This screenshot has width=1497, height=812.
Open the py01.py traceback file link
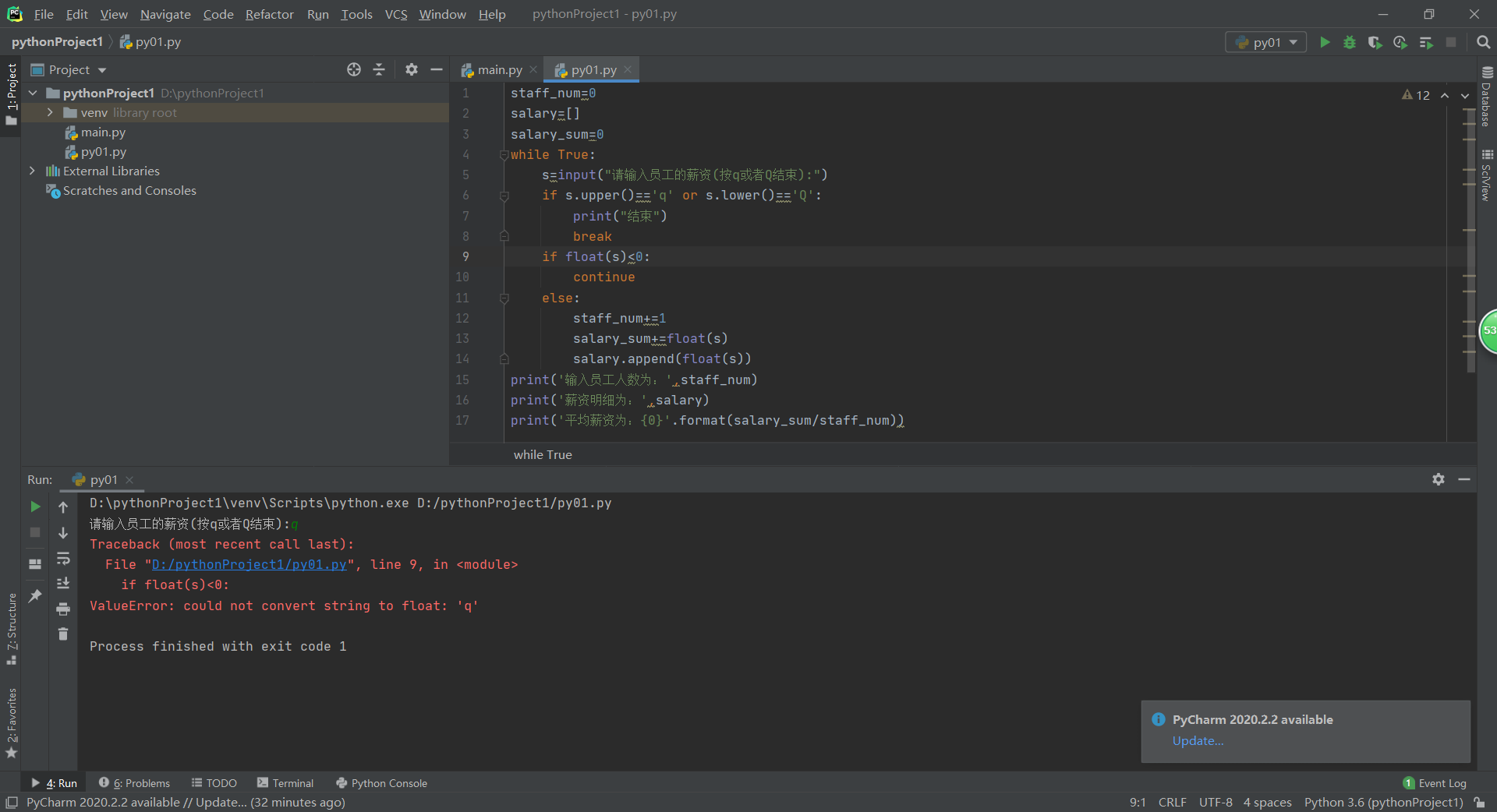[249, 564]
